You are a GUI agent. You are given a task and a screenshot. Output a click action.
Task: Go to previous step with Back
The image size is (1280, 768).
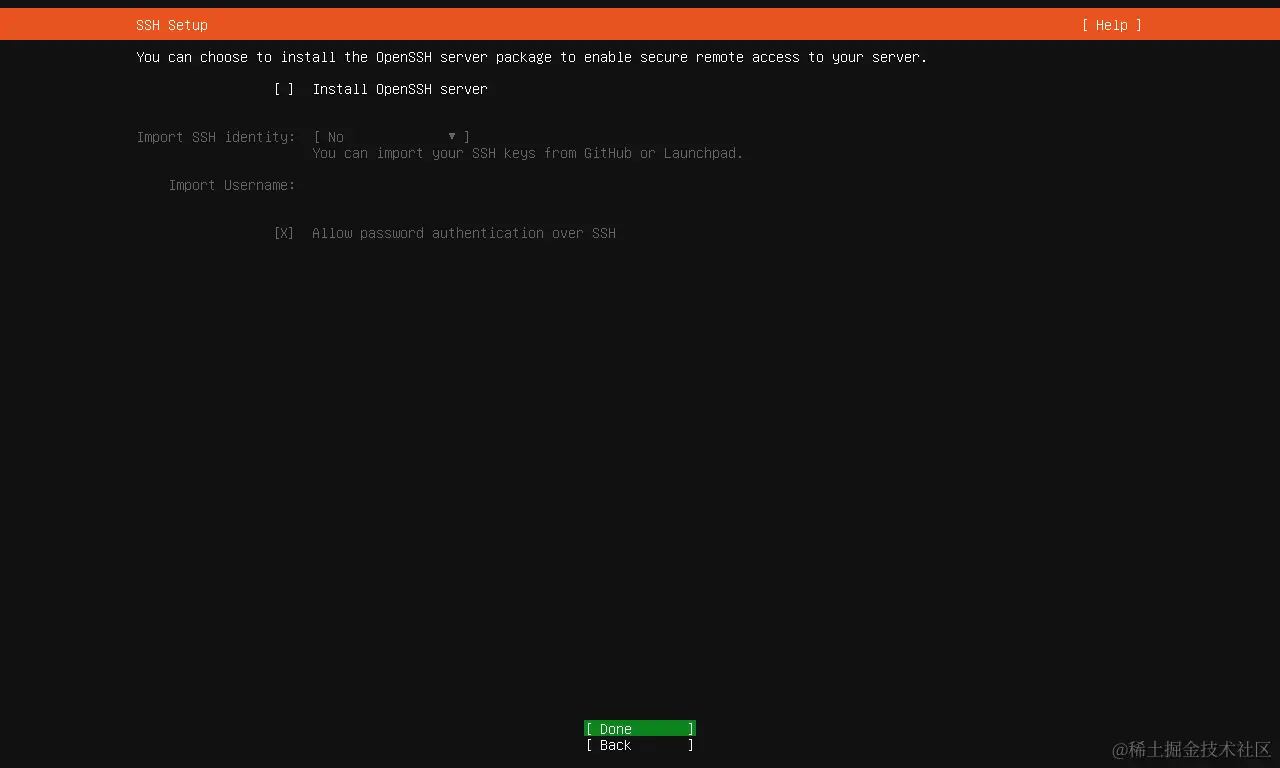click(640, 745)
